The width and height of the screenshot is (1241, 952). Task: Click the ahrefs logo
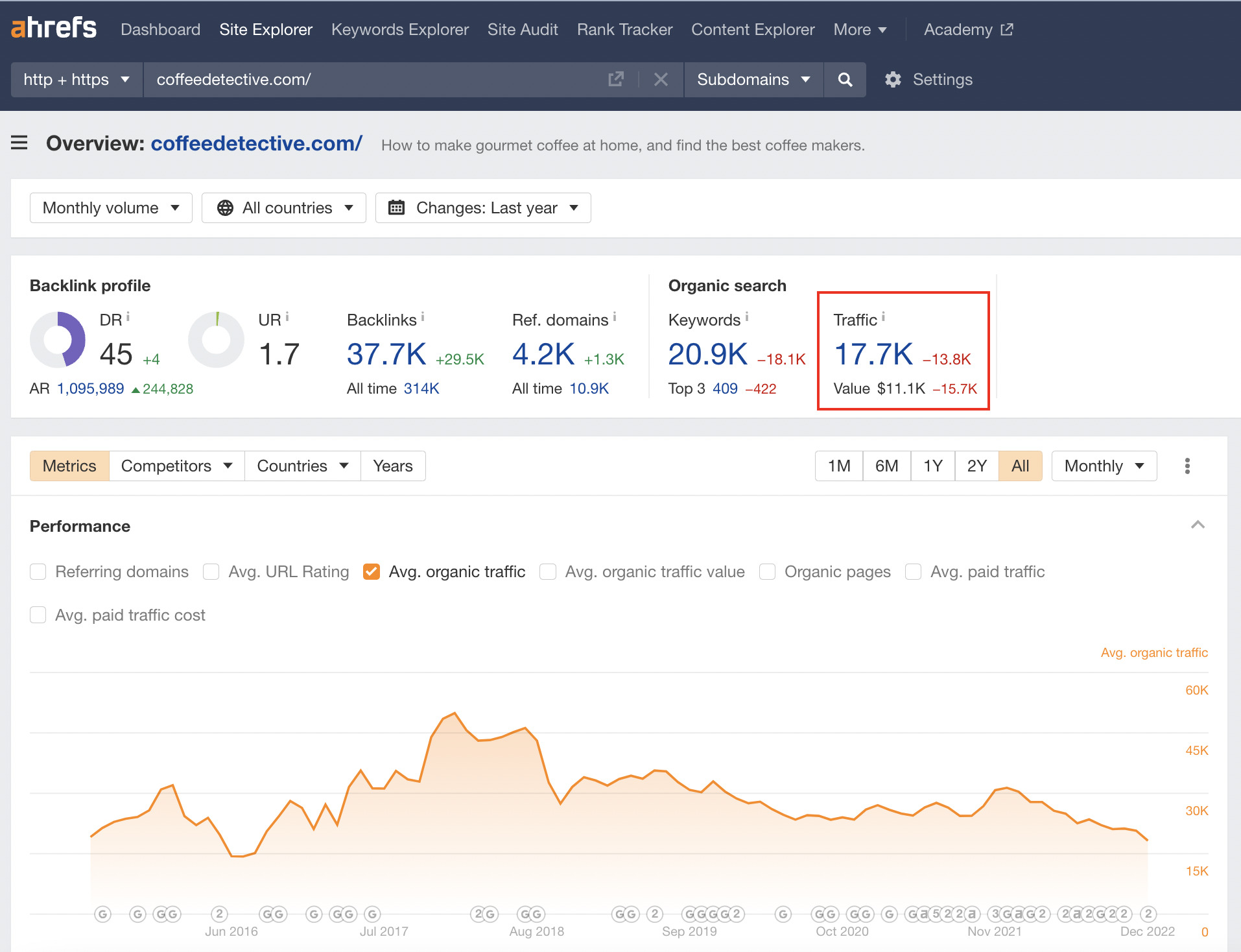54,29
